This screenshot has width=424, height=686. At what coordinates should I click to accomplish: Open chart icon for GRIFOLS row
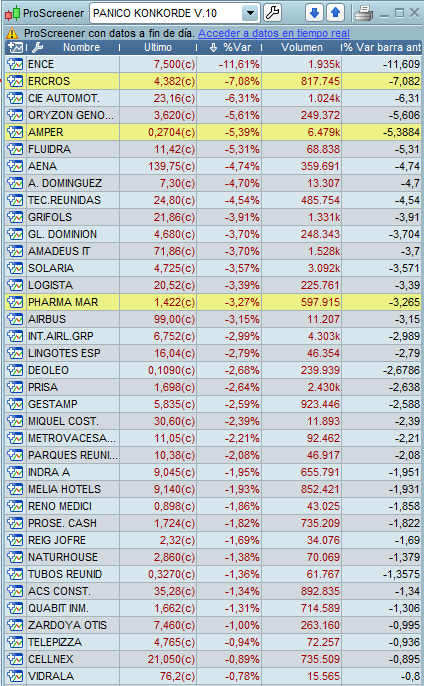click(15, 217)
